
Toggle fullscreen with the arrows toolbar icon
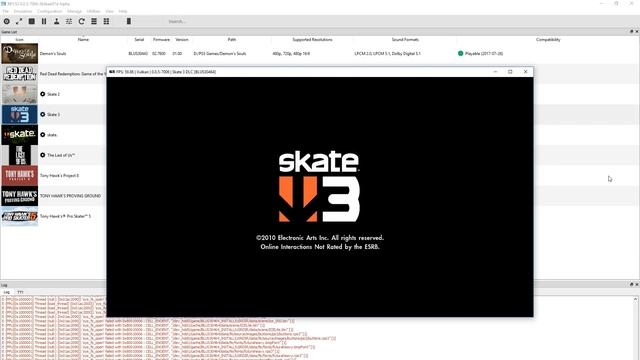pos(19,21)
